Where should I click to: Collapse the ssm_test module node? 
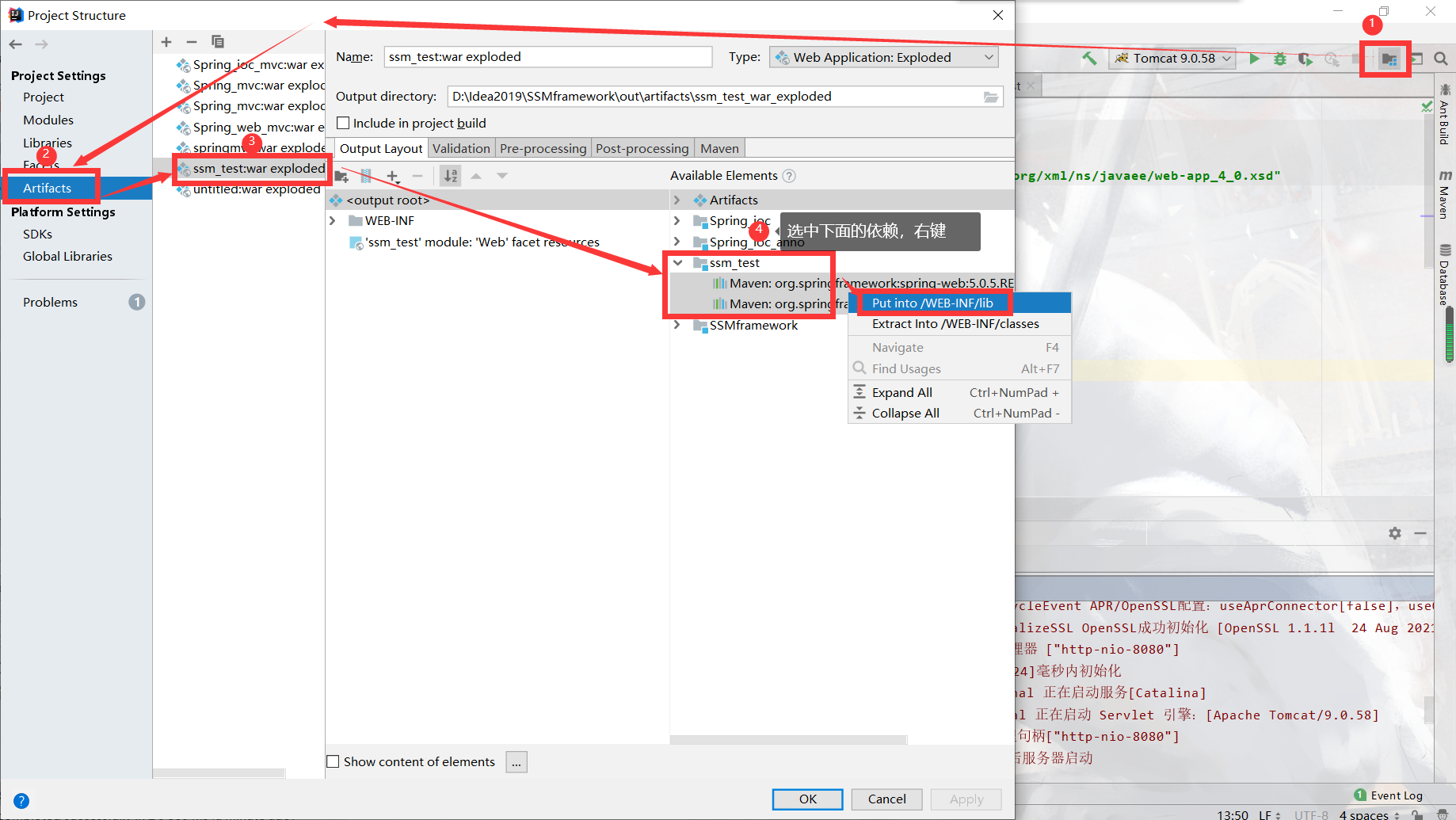click(677, 262)
